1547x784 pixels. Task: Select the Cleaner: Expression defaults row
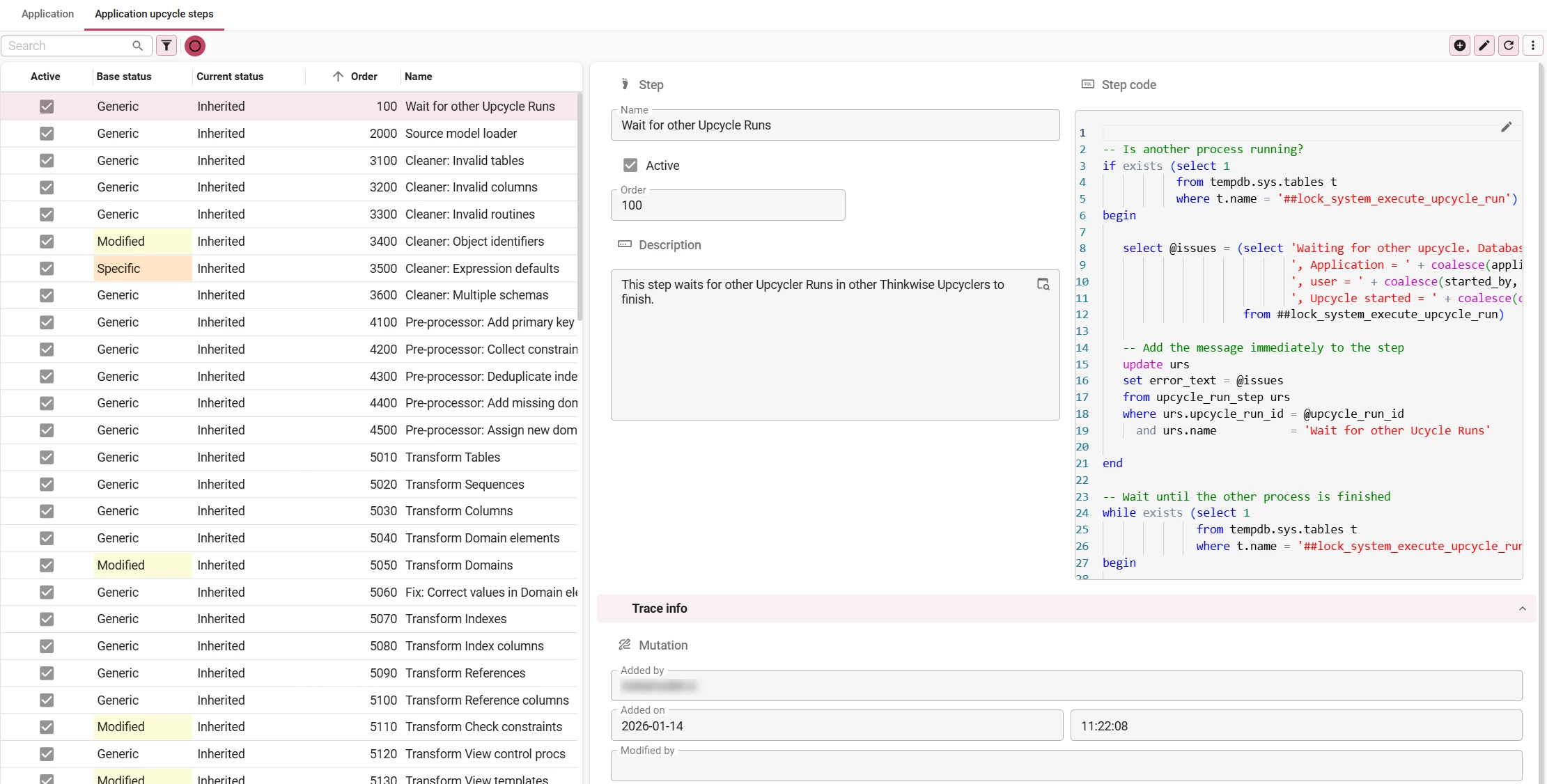[482, 269]
